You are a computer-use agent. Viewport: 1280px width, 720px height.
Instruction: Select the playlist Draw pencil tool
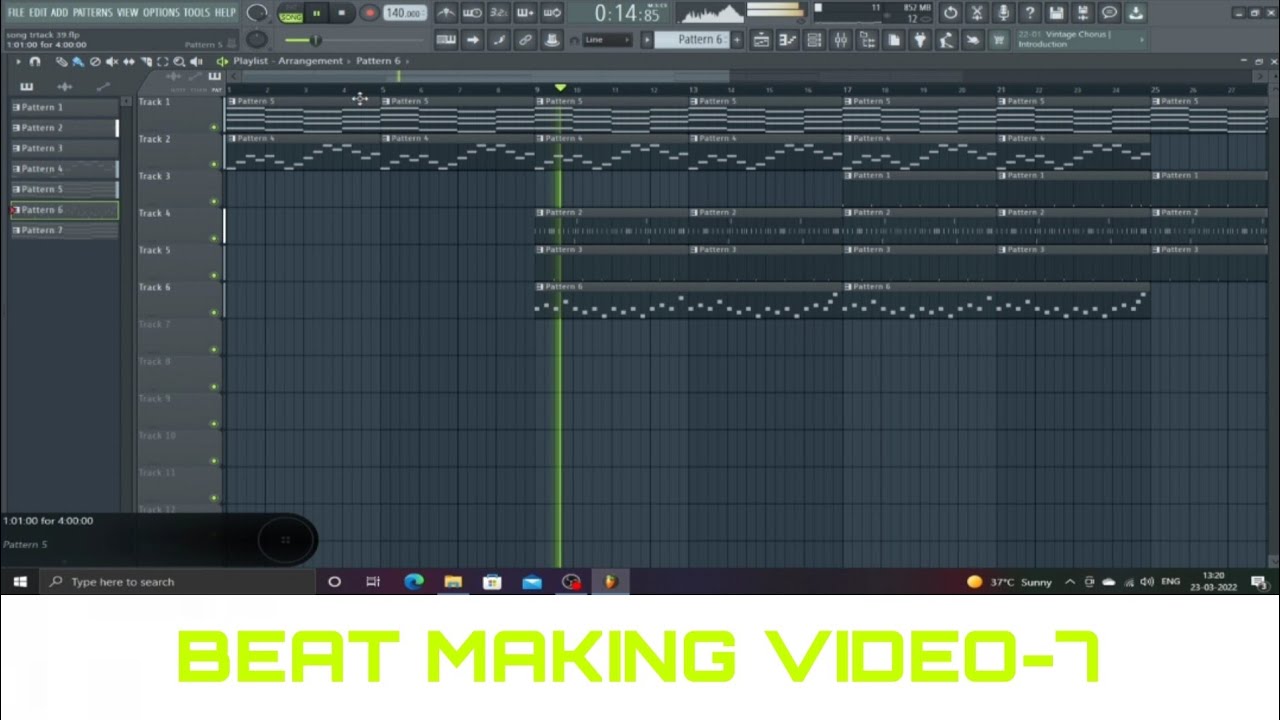tap(62, 61)
